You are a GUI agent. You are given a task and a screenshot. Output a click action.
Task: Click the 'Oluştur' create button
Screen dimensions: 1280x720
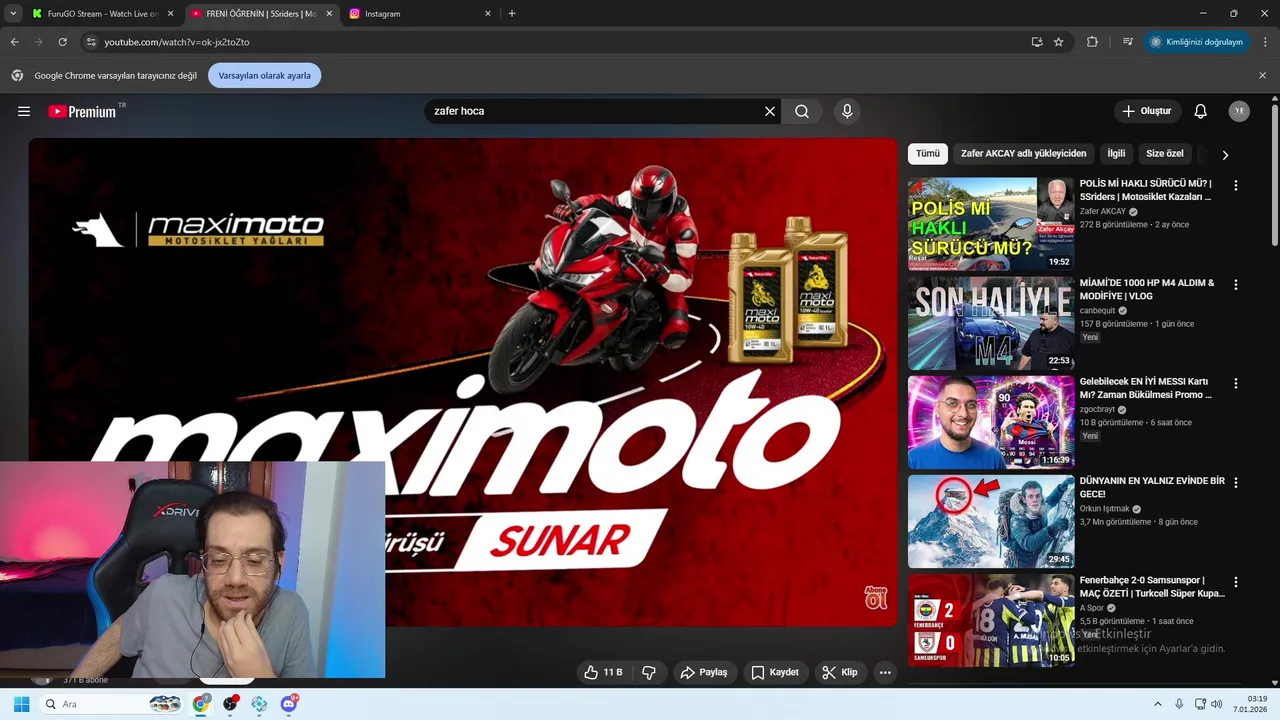click(x=1147, y=111)
